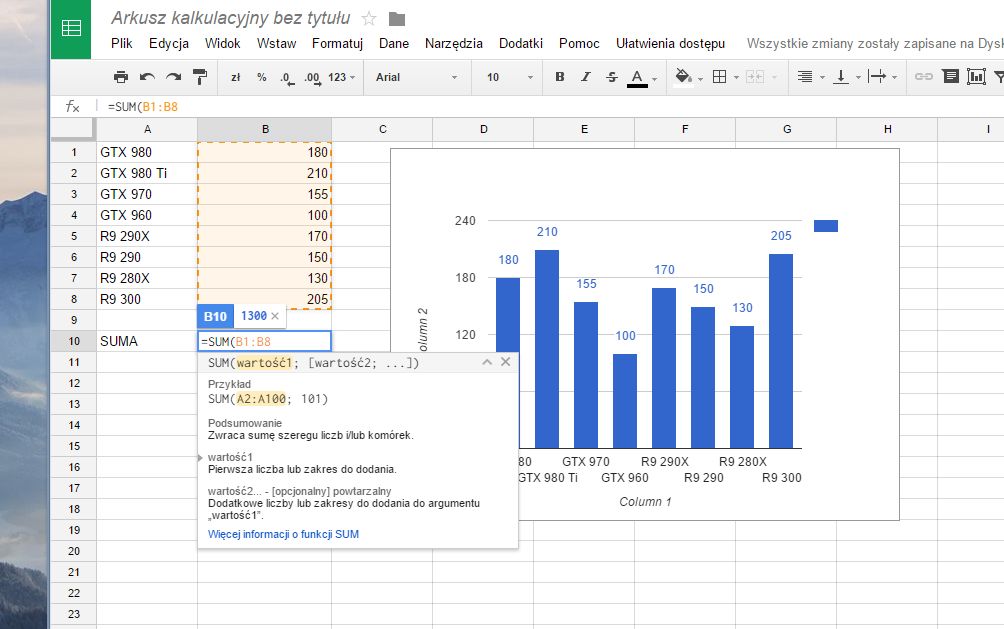1004x629 pixels.
Task: Insert a link
Action: 923,77
